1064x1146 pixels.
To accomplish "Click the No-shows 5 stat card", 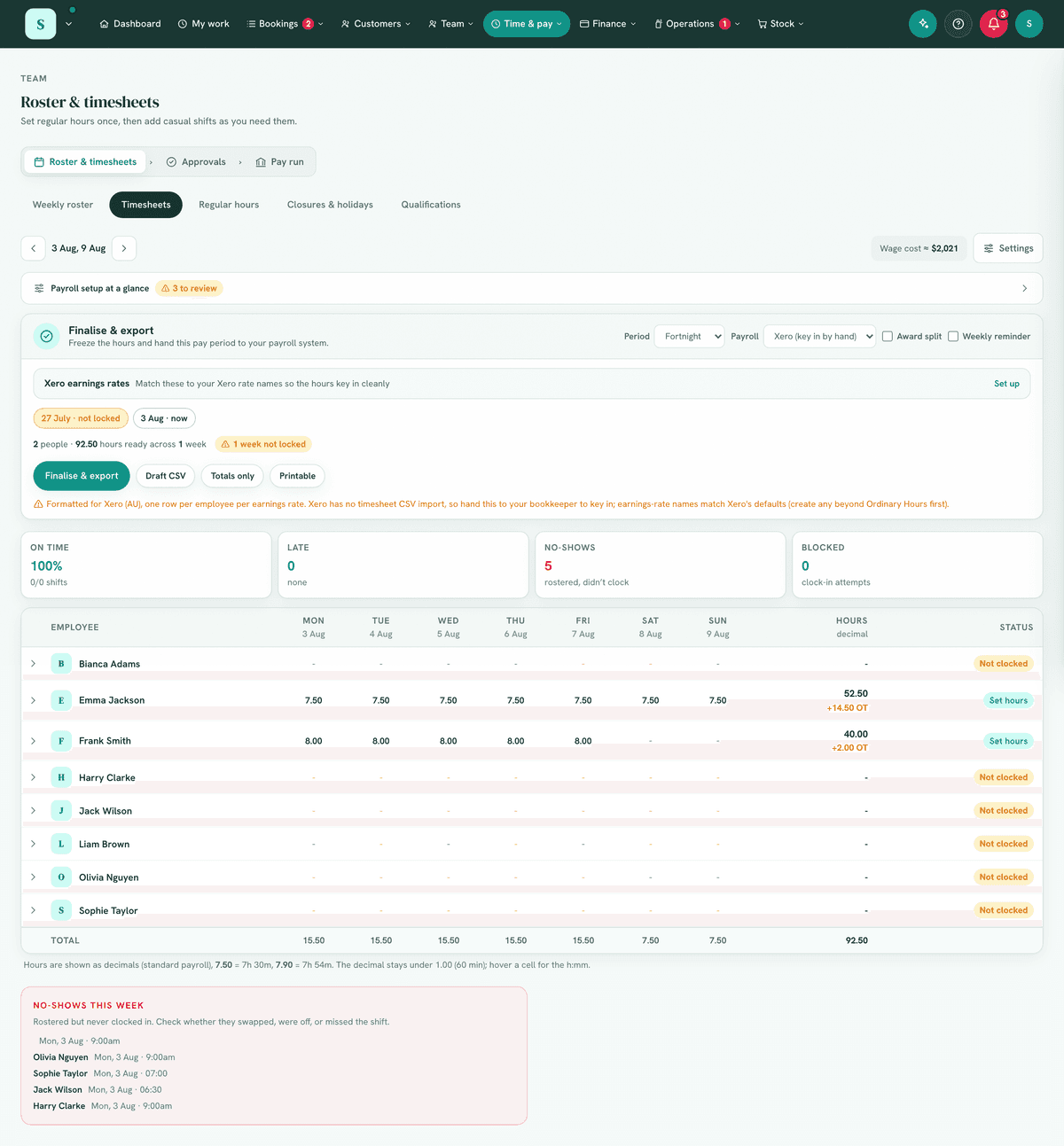I will [x=661, y=565].
